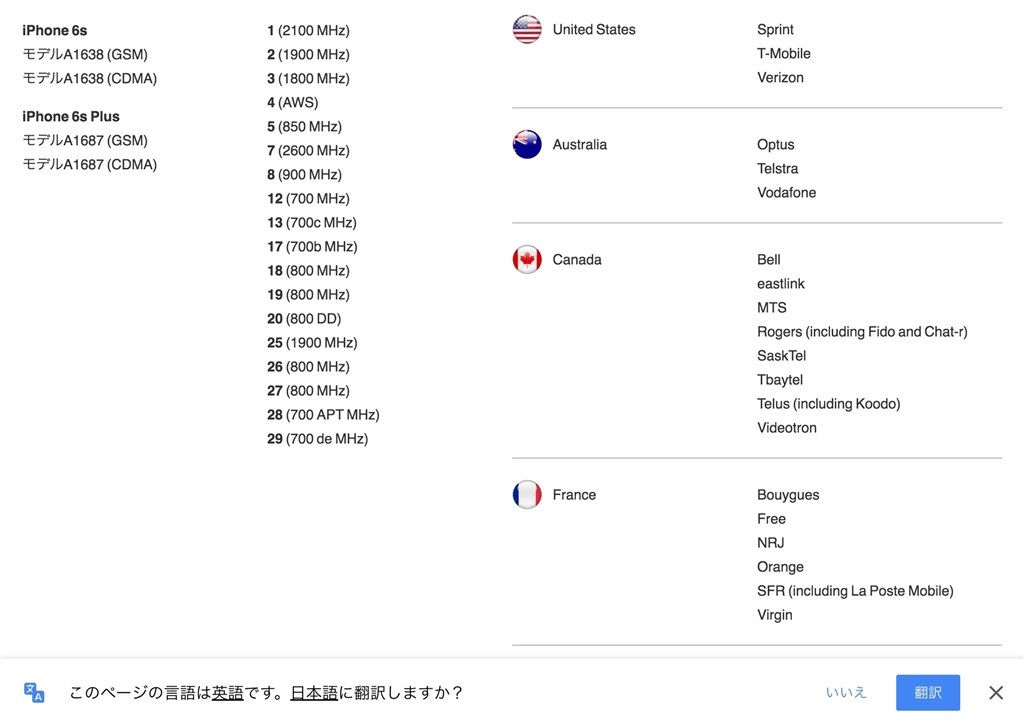Image resolution: width=1024 pixels, height=726 pixels.
Task: Click SFR (including La Poste Mobile)
Action: point(855,591)
